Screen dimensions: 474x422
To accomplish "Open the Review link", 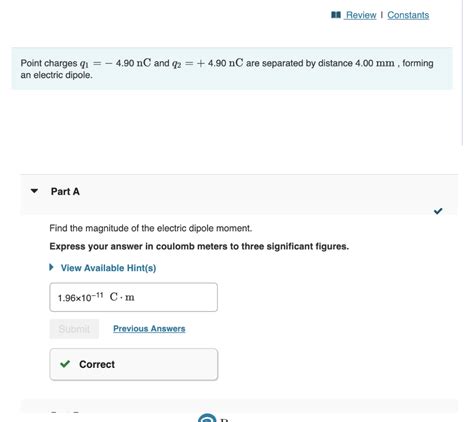I will pyautogui.click(x=361, y=15).
